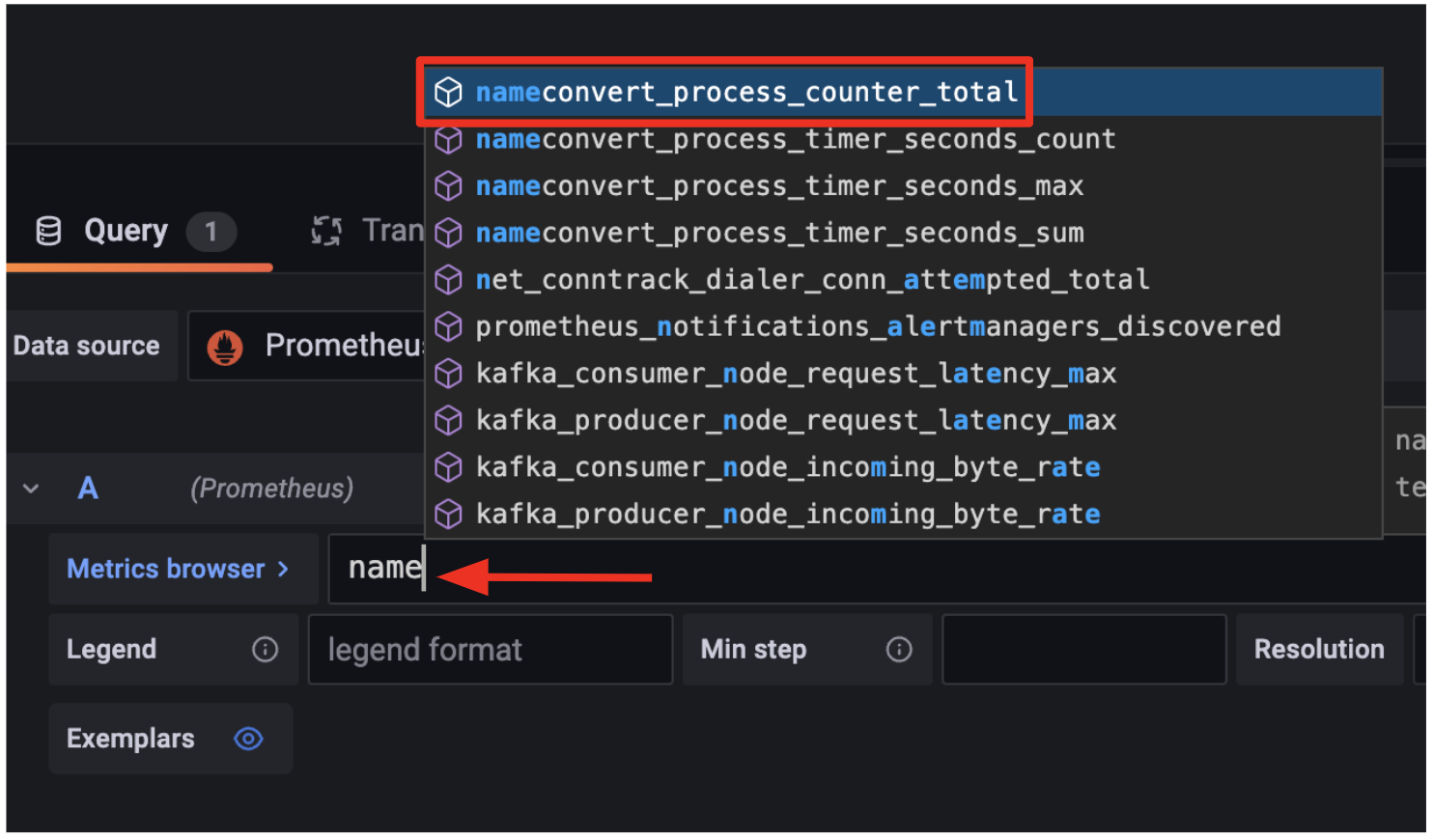Image resolution: width=1433 pixels, height=840 pixels.
Task: Click cube icon beside nameconvert_process_counter_total
Action: (x=448, y=93)
